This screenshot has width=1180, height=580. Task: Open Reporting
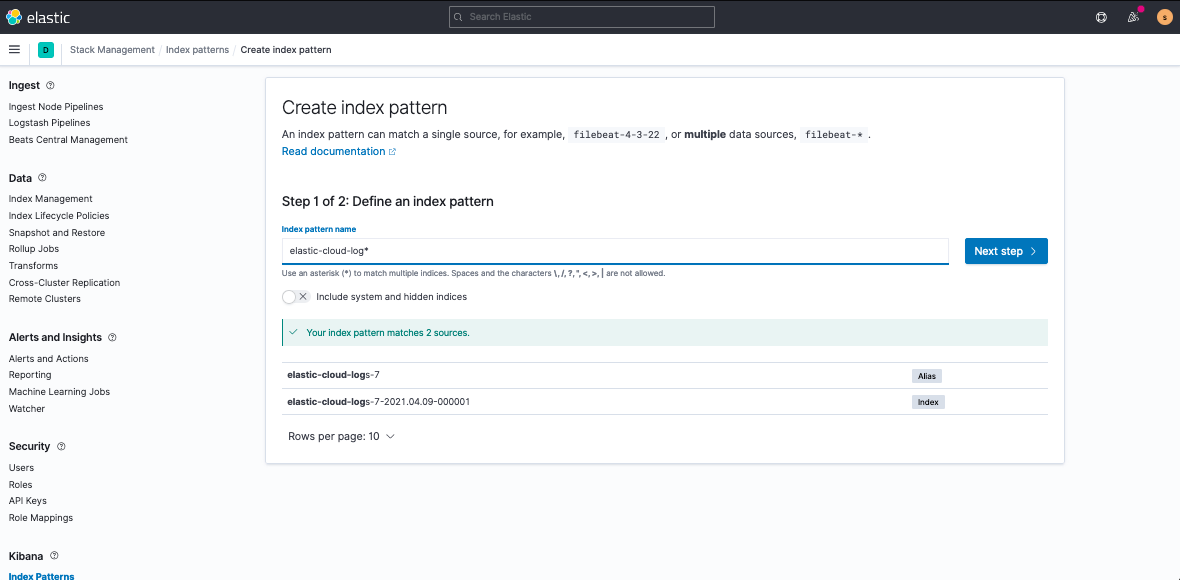pos(30,375)
